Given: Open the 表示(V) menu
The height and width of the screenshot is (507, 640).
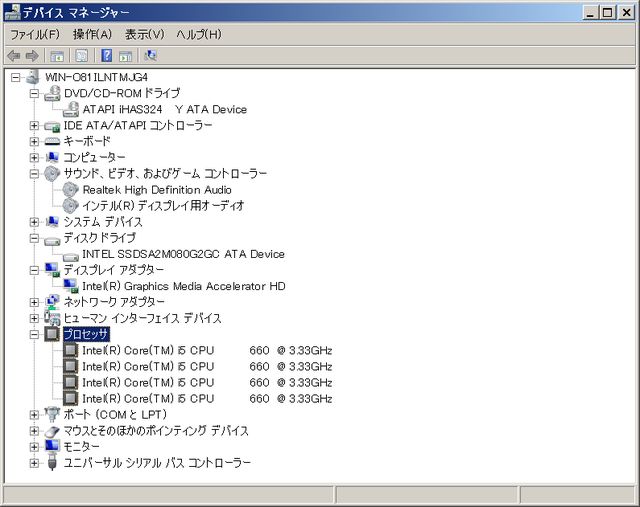Looking at the screenshot, I should tap(144, 34).
